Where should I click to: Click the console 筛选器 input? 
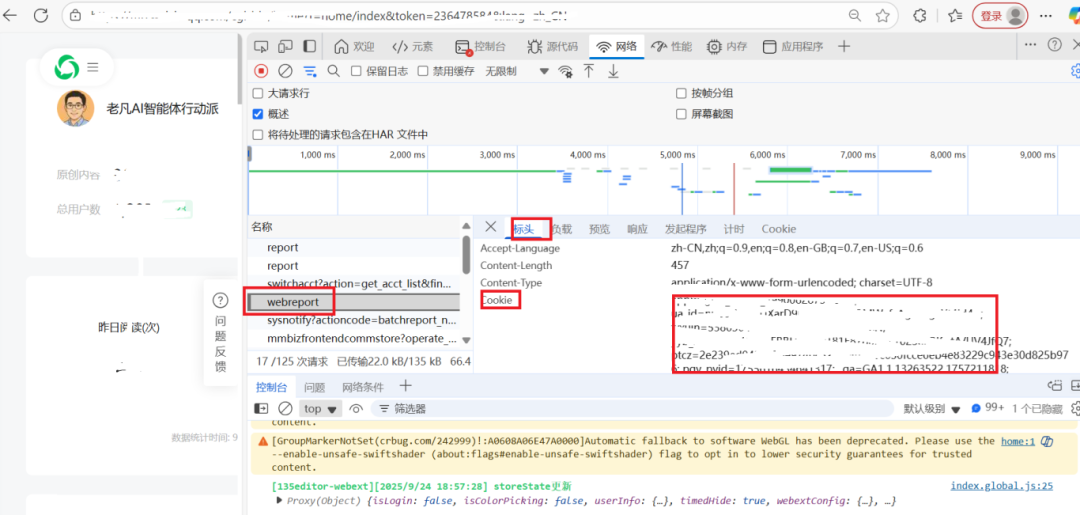point(634,408)
